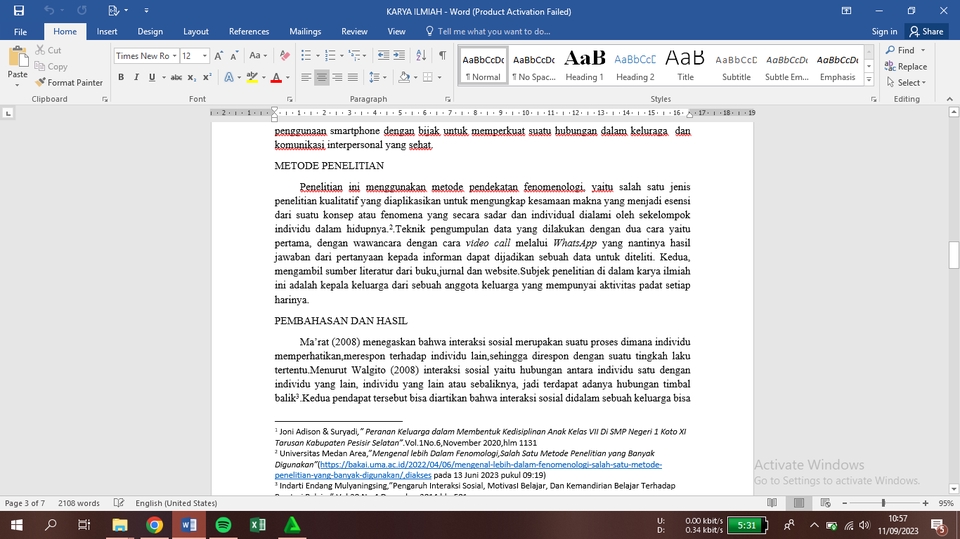Toggle subscript formatting
The height and width of the screenshot is (539, 960).
pos(192,77)
